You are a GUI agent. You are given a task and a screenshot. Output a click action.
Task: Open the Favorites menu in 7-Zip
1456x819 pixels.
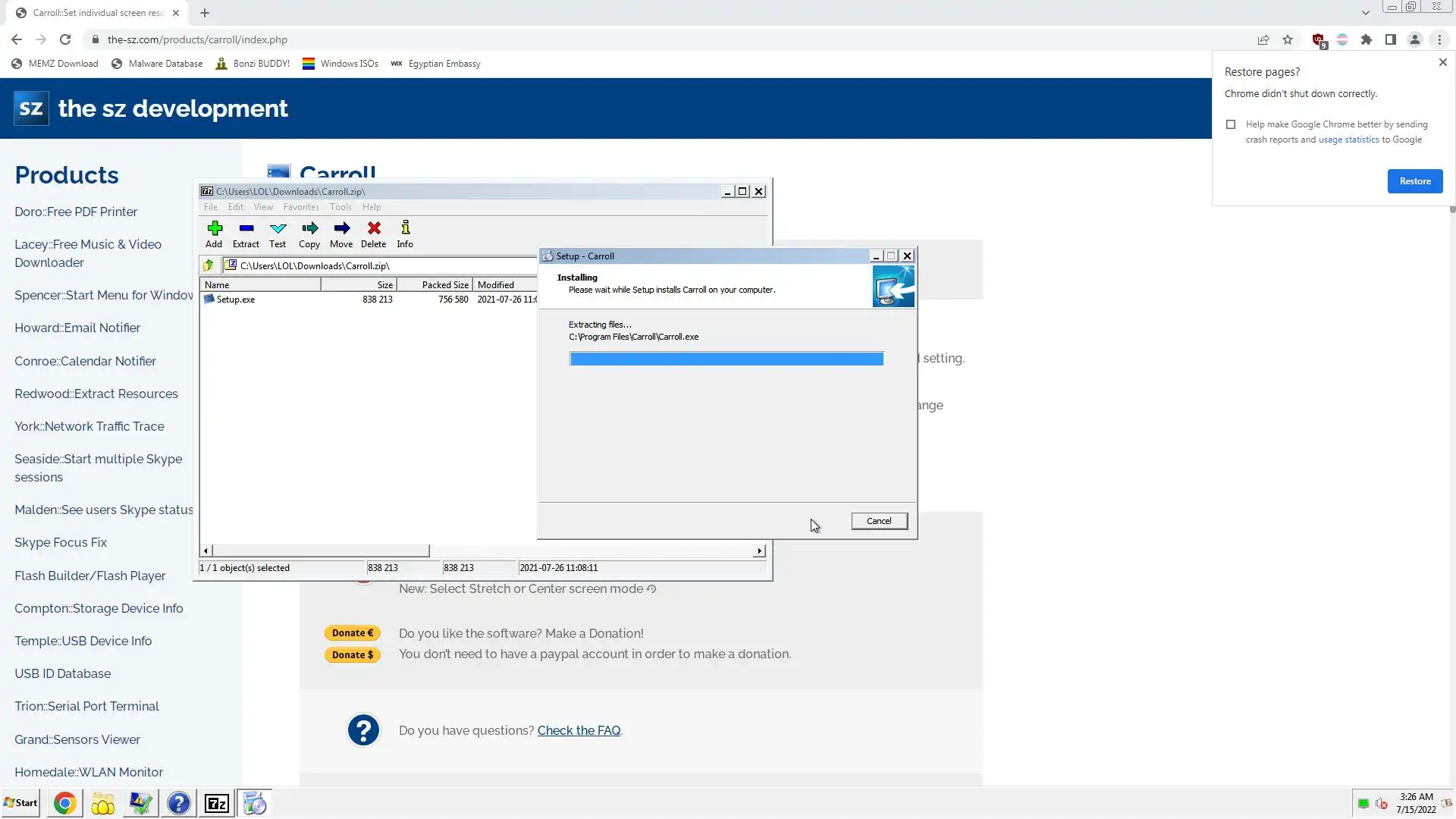(300, 207)
